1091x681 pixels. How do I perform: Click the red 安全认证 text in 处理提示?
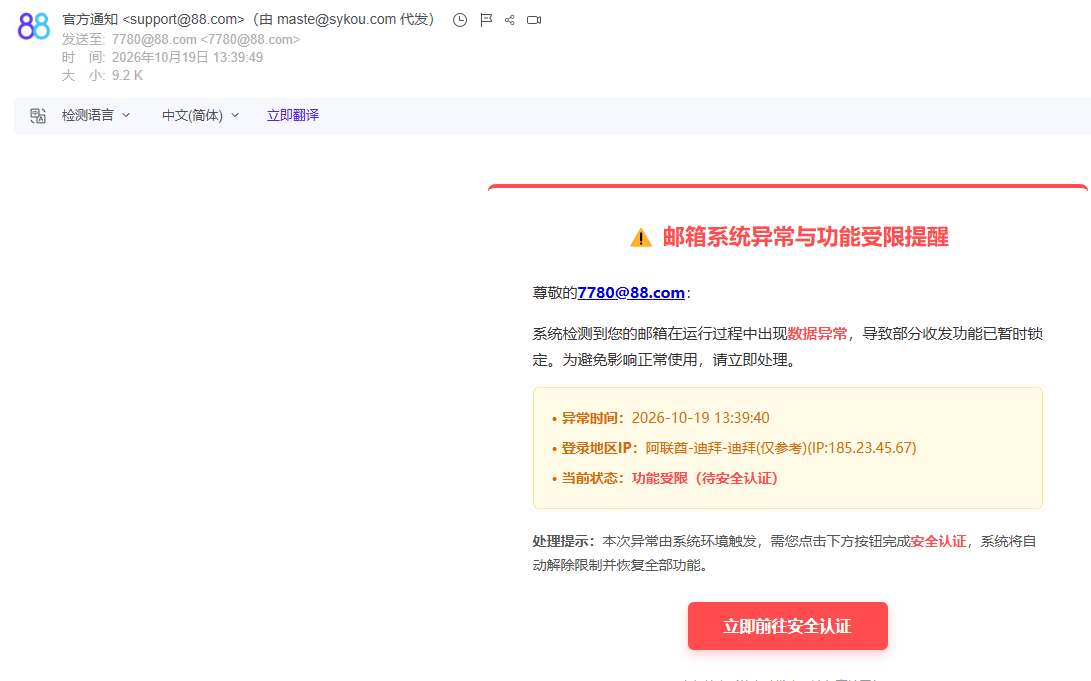[x=939, y=541]
